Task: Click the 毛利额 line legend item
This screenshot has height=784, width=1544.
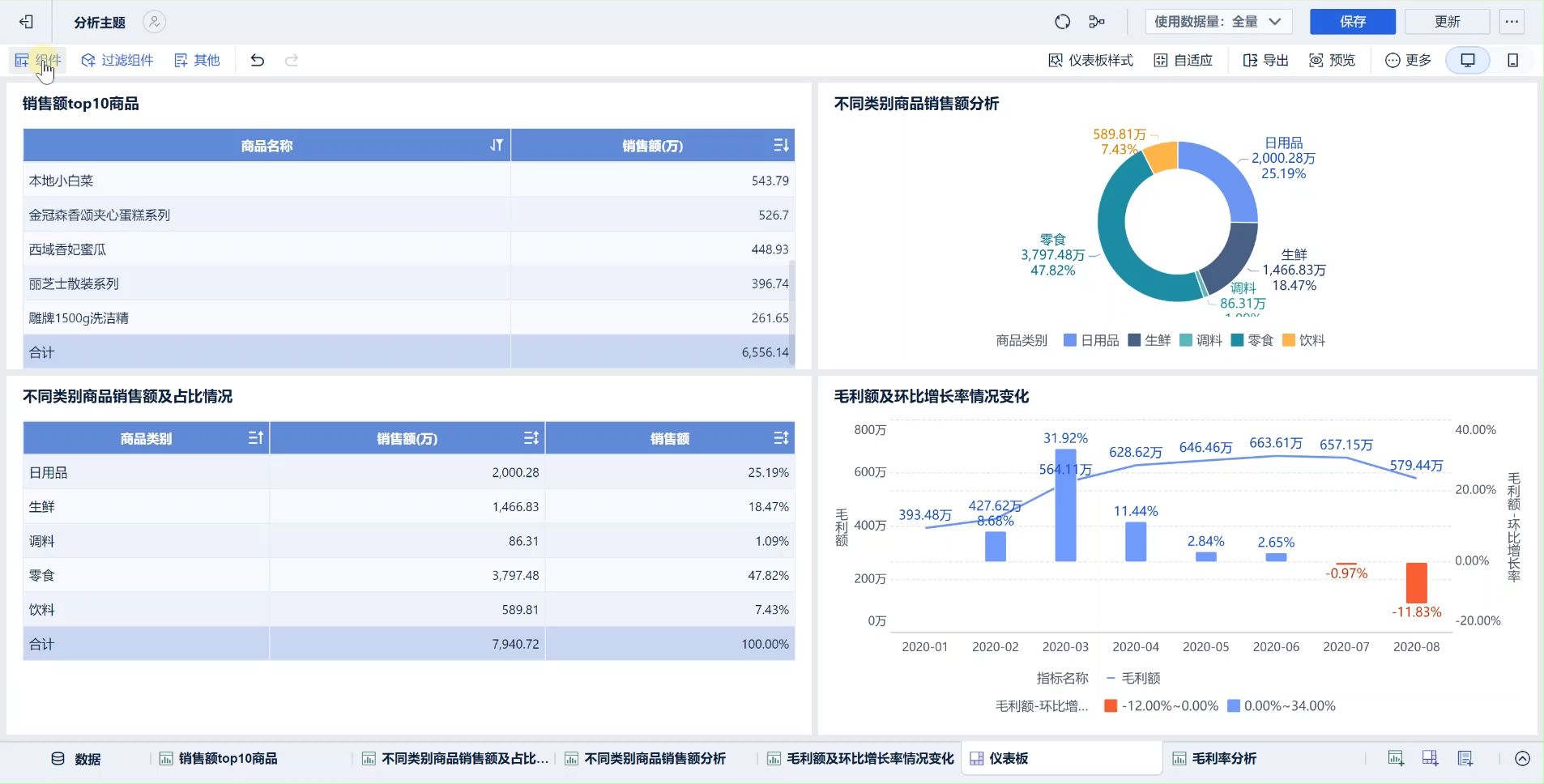Action: (x=1133, y=678)
